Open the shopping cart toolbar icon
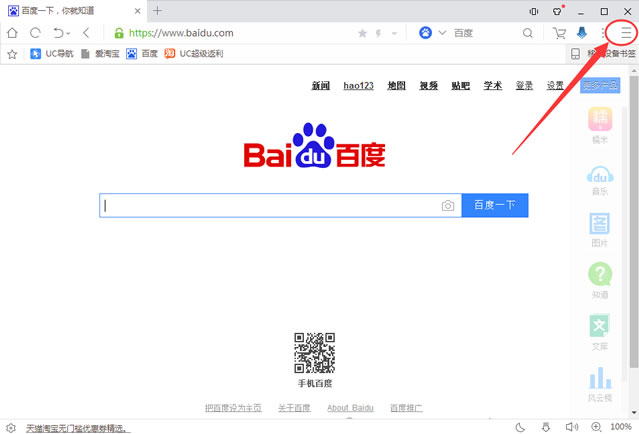 pyautogui.click(x=559, y=33)
